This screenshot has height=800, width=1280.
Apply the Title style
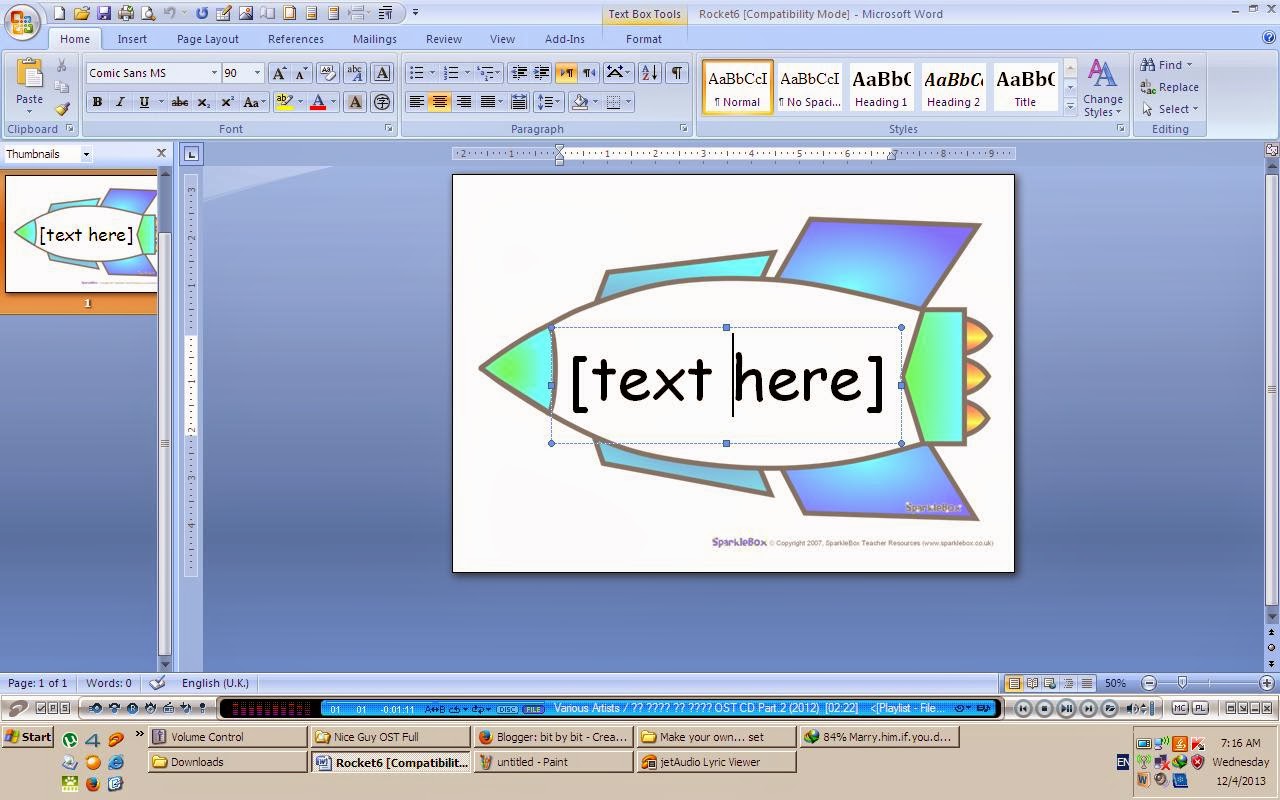[1025, 86]
